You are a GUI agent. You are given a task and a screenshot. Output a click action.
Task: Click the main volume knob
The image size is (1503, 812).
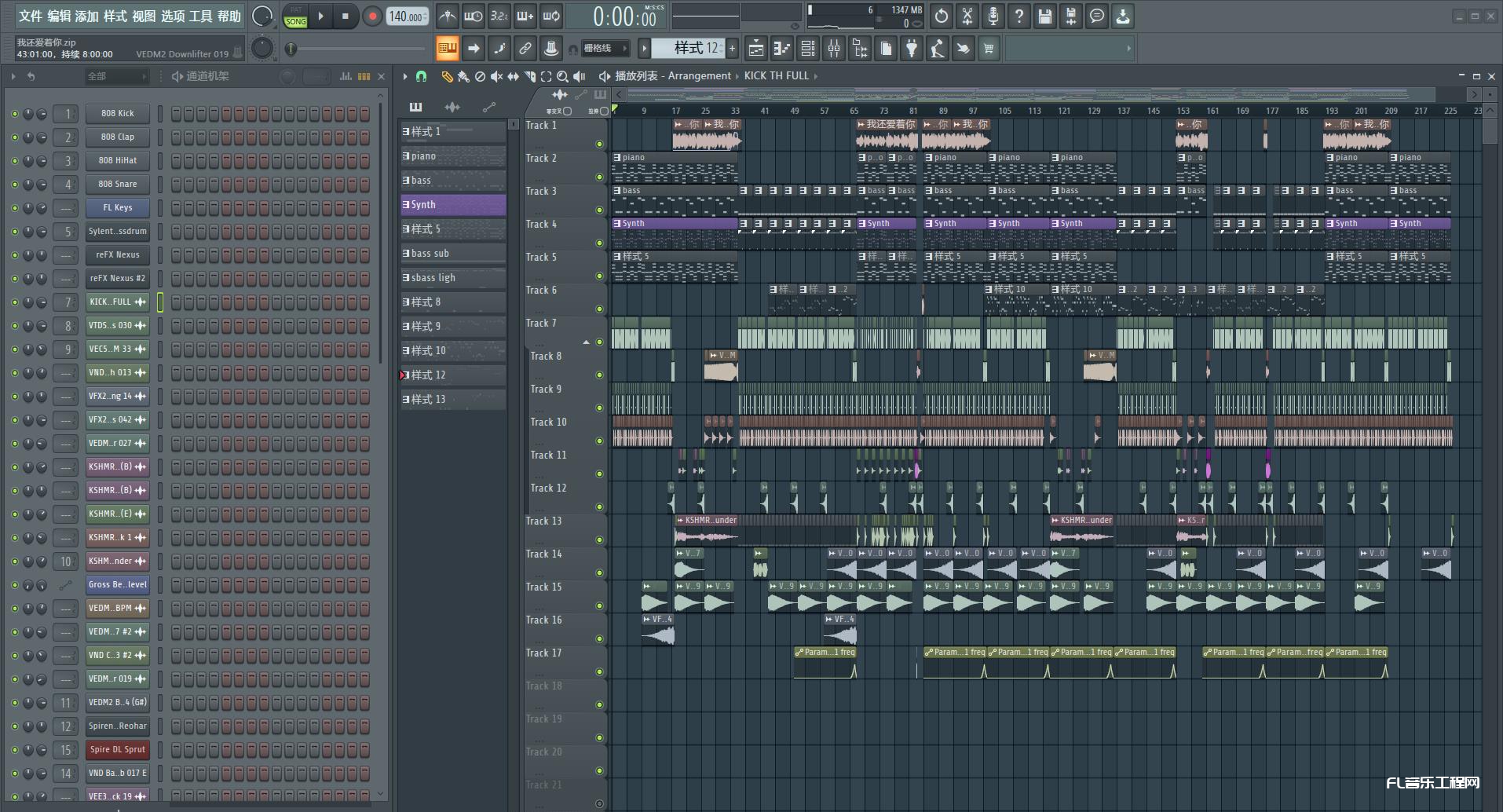click(262, 16)
